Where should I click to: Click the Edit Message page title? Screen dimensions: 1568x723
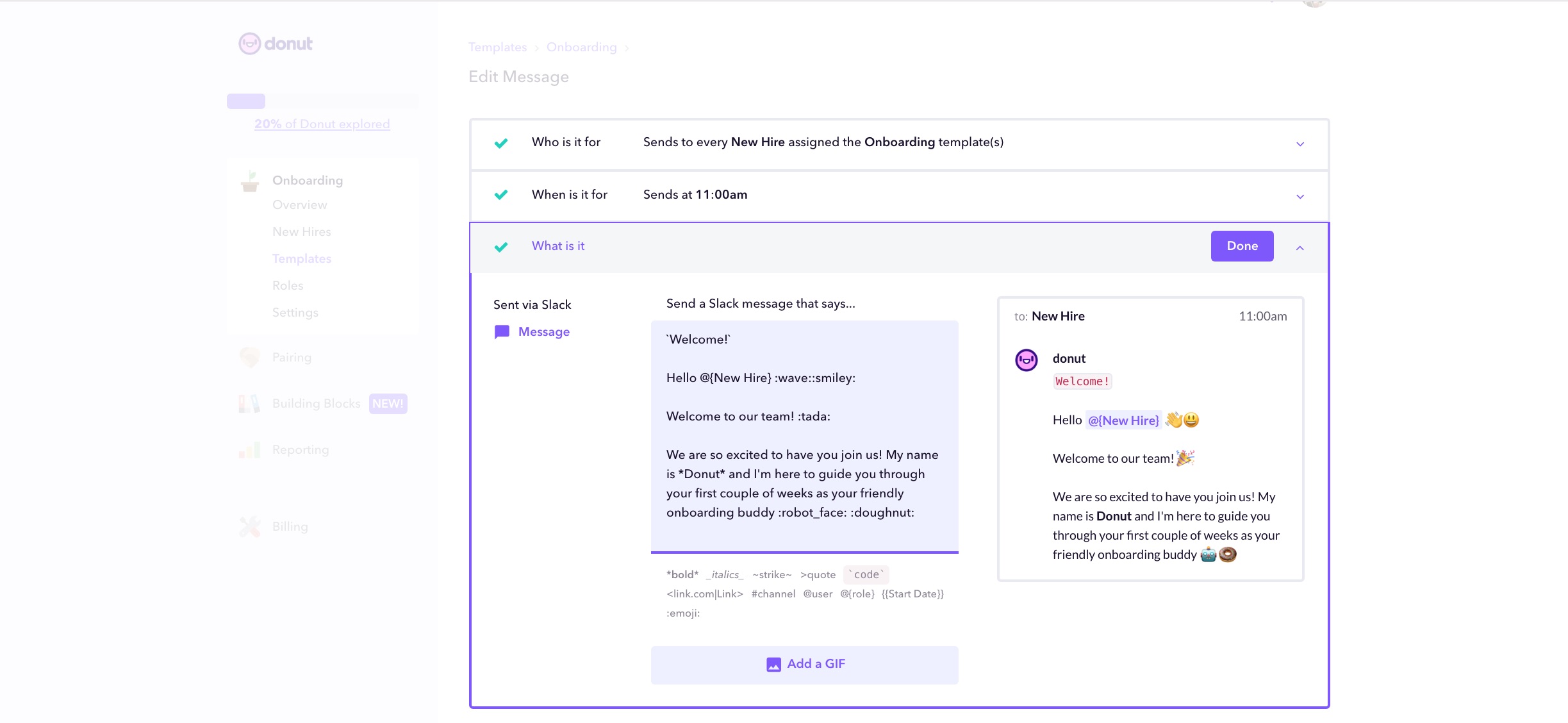pyautogui.click(x=518, y=77)
